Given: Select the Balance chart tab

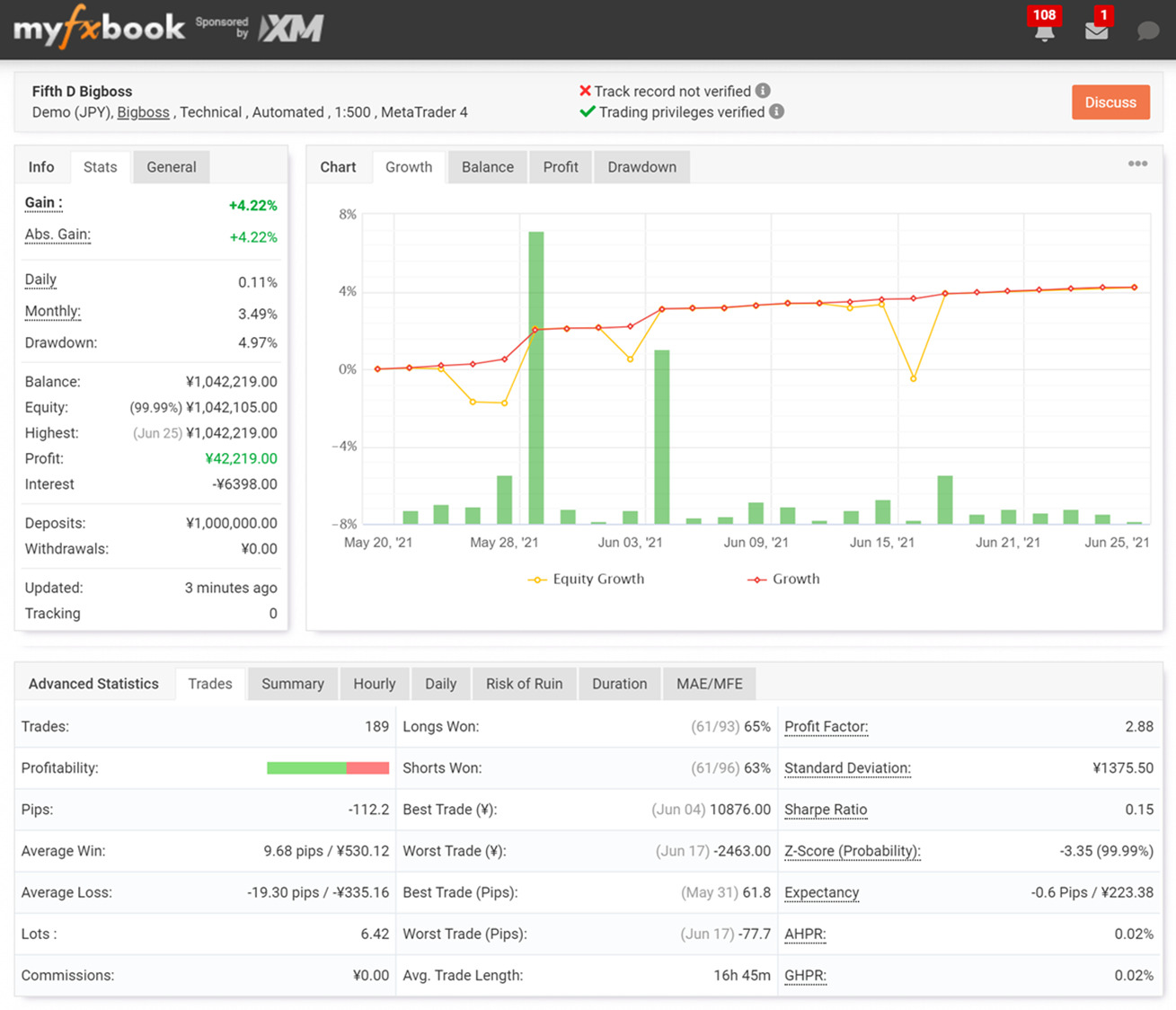Looking at the screenshot, I should click(x=487, y=167).
